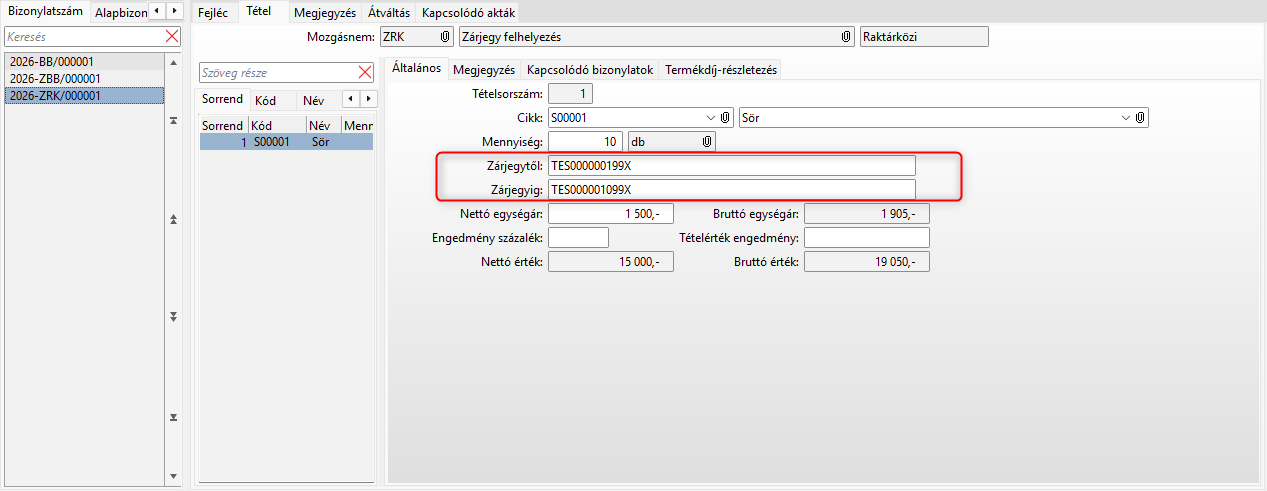The width and height of the screenshot is (1267, 491).
Task: Click paperclip icon beside Zárjegy felhelyezés
Action: point(846,36)
